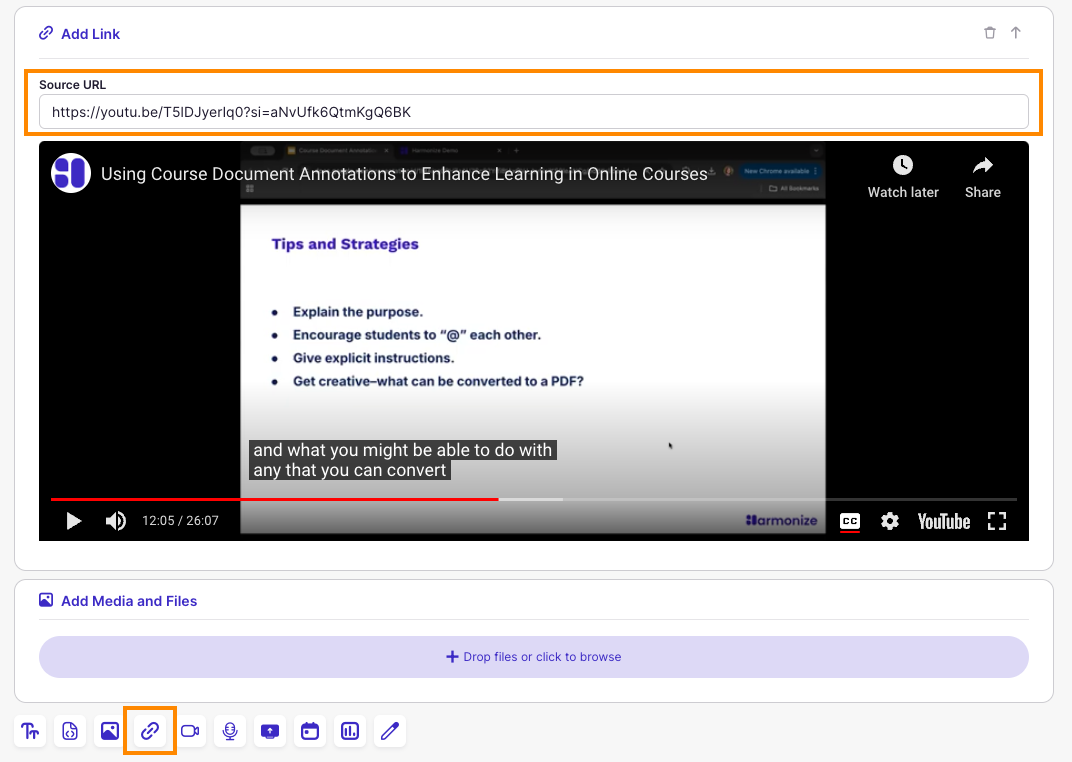
Task: Open the calendar tool
Action: [309, 731]
